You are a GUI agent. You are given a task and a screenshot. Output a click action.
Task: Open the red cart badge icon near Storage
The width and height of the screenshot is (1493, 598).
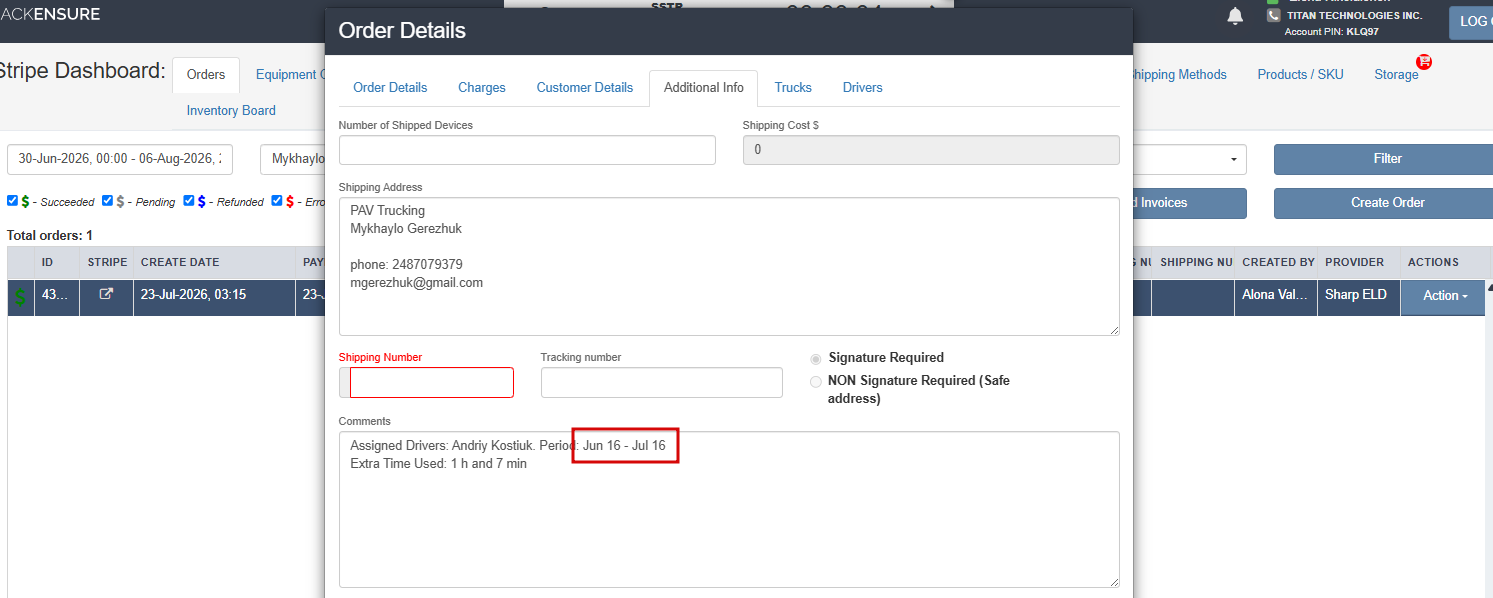[x=1424, y=62]
